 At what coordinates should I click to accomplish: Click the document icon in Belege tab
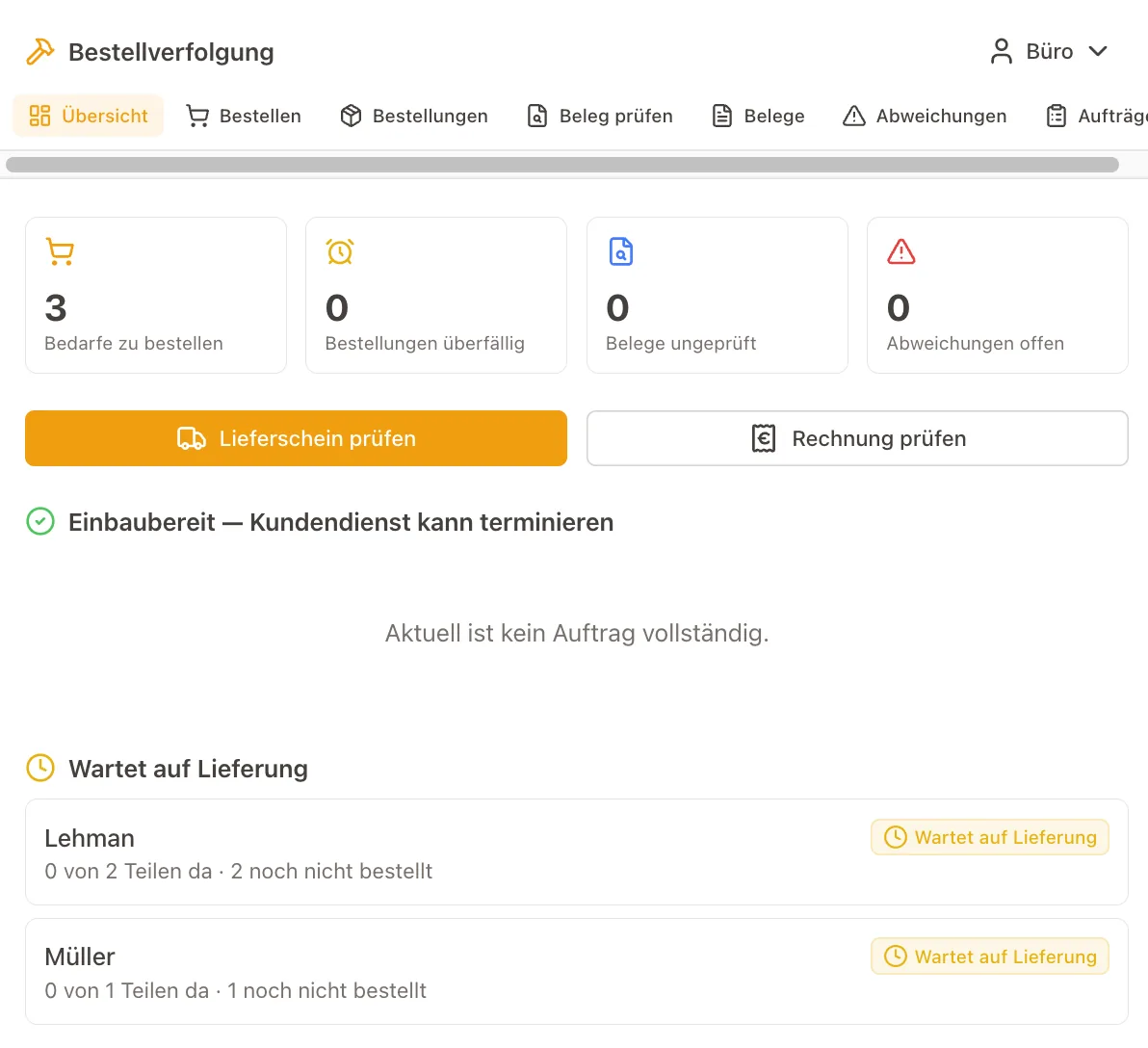[x=722, y=116]
